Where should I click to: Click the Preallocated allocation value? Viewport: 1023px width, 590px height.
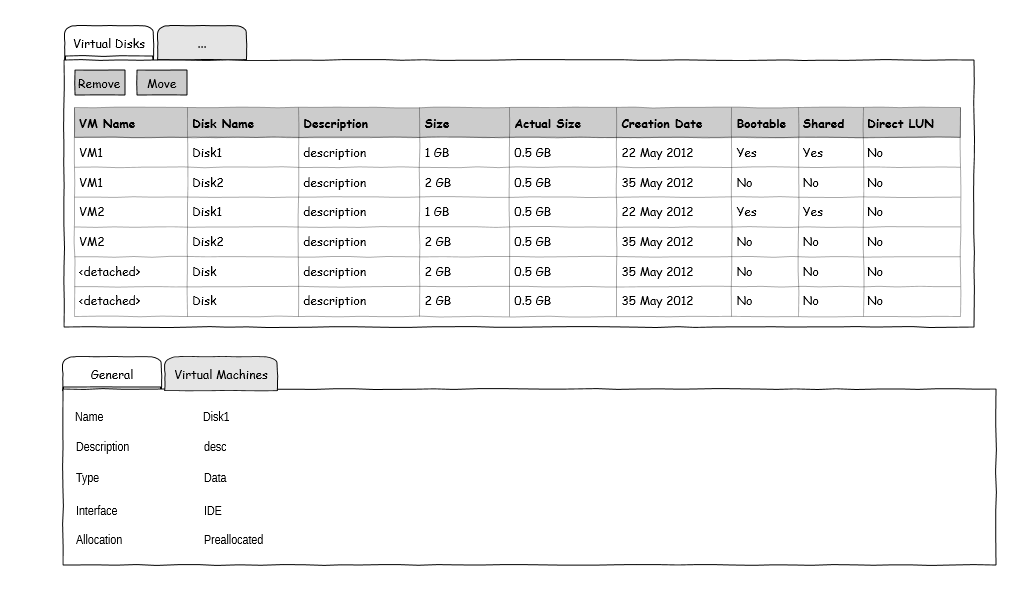point(233,540)
